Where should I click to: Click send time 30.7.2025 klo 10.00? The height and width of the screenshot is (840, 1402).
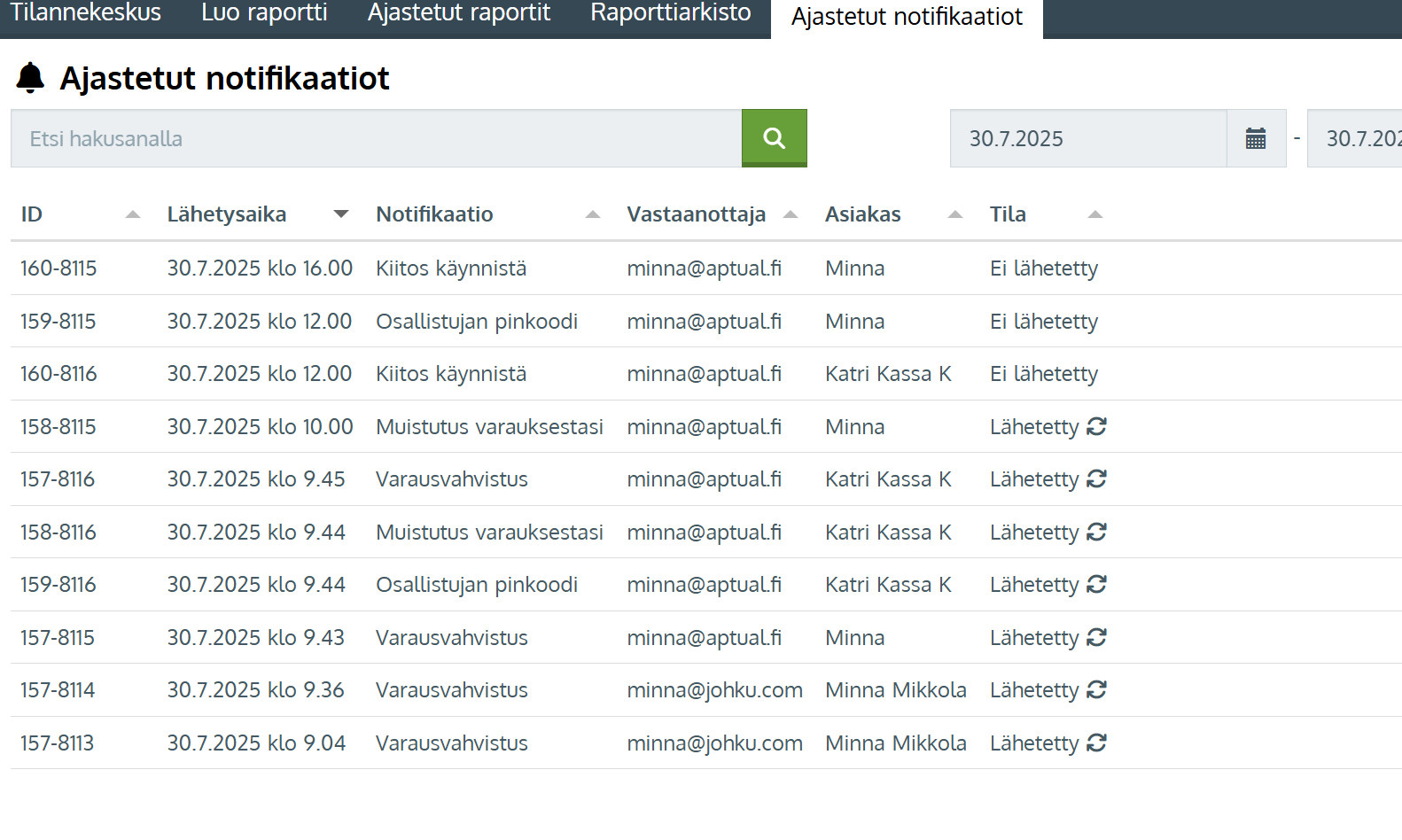tap(260, 427)
